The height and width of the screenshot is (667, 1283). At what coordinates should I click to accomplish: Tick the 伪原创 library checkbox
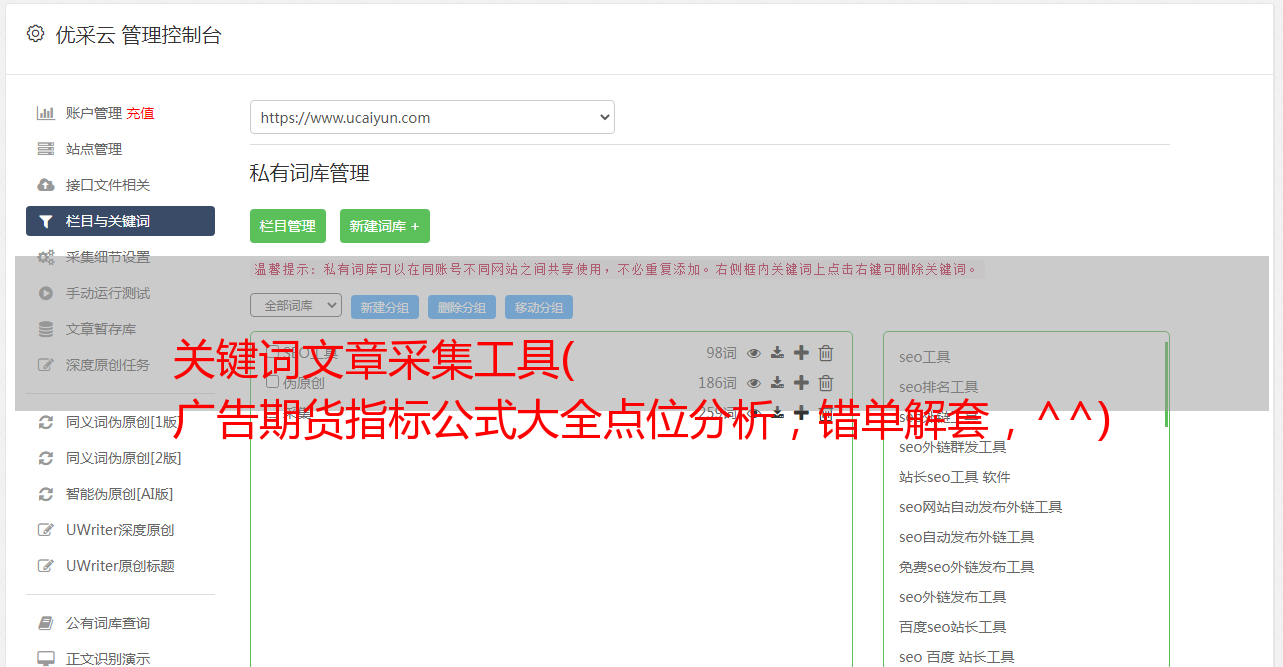tap(272, 383)
